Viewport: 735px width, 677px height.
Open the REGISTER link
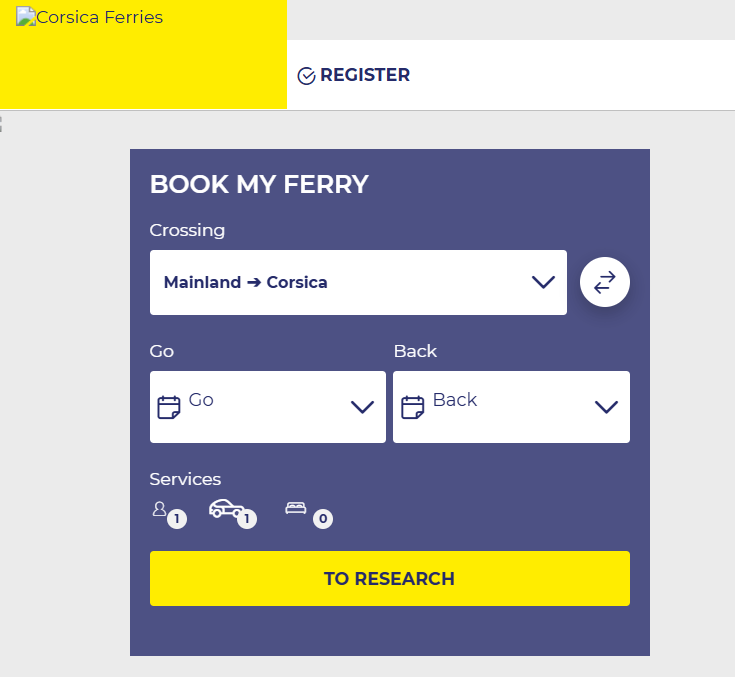(365, 75)
